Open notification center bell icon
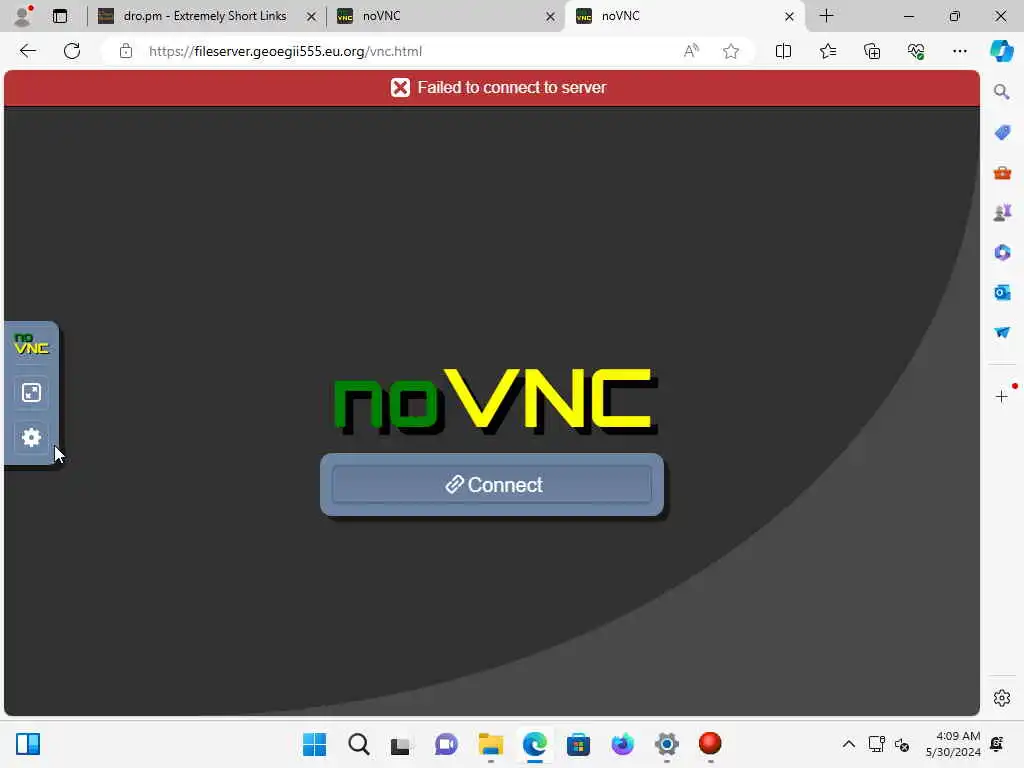The width and height of the screenshot is (1024, 768). 997,744
